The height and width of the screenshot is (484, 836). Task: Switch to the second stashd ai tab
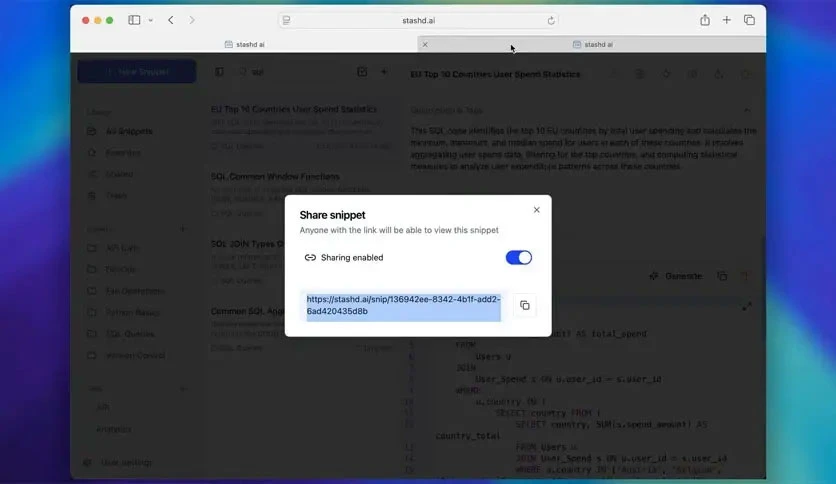(x=592, y=44)
